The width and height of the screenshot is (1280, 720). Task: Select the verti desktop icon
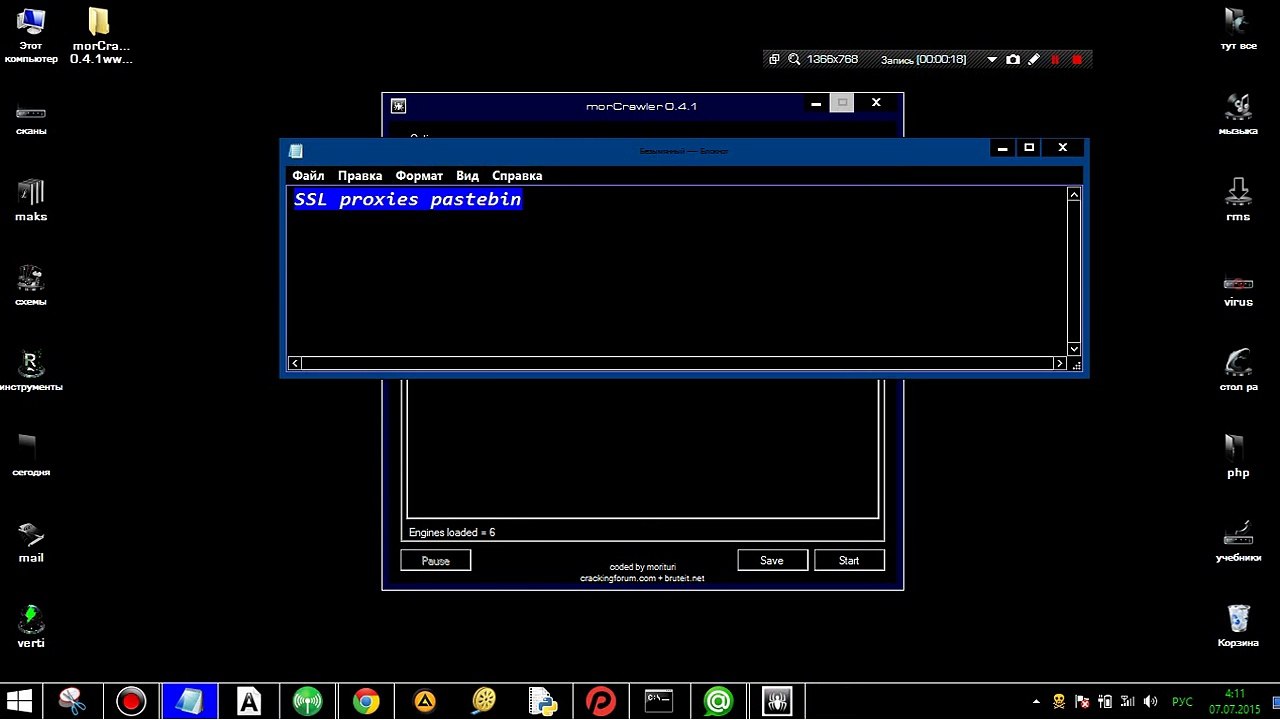click(x=31, y=626)
